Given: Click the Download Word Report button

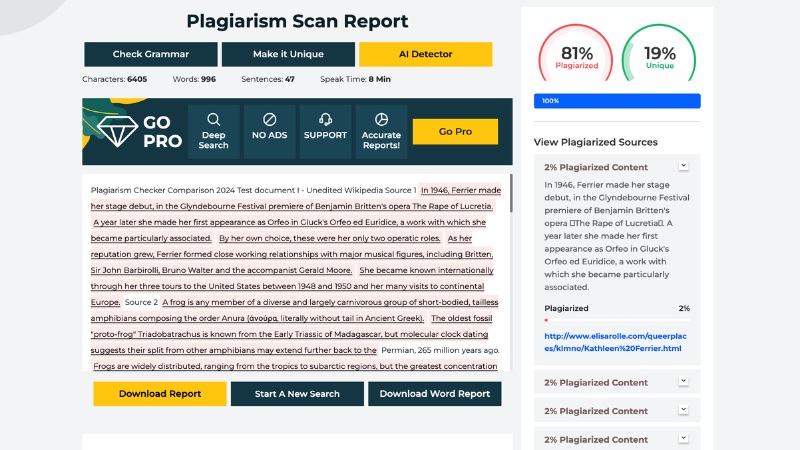Looking at the screenshot, I should [434, 394].
